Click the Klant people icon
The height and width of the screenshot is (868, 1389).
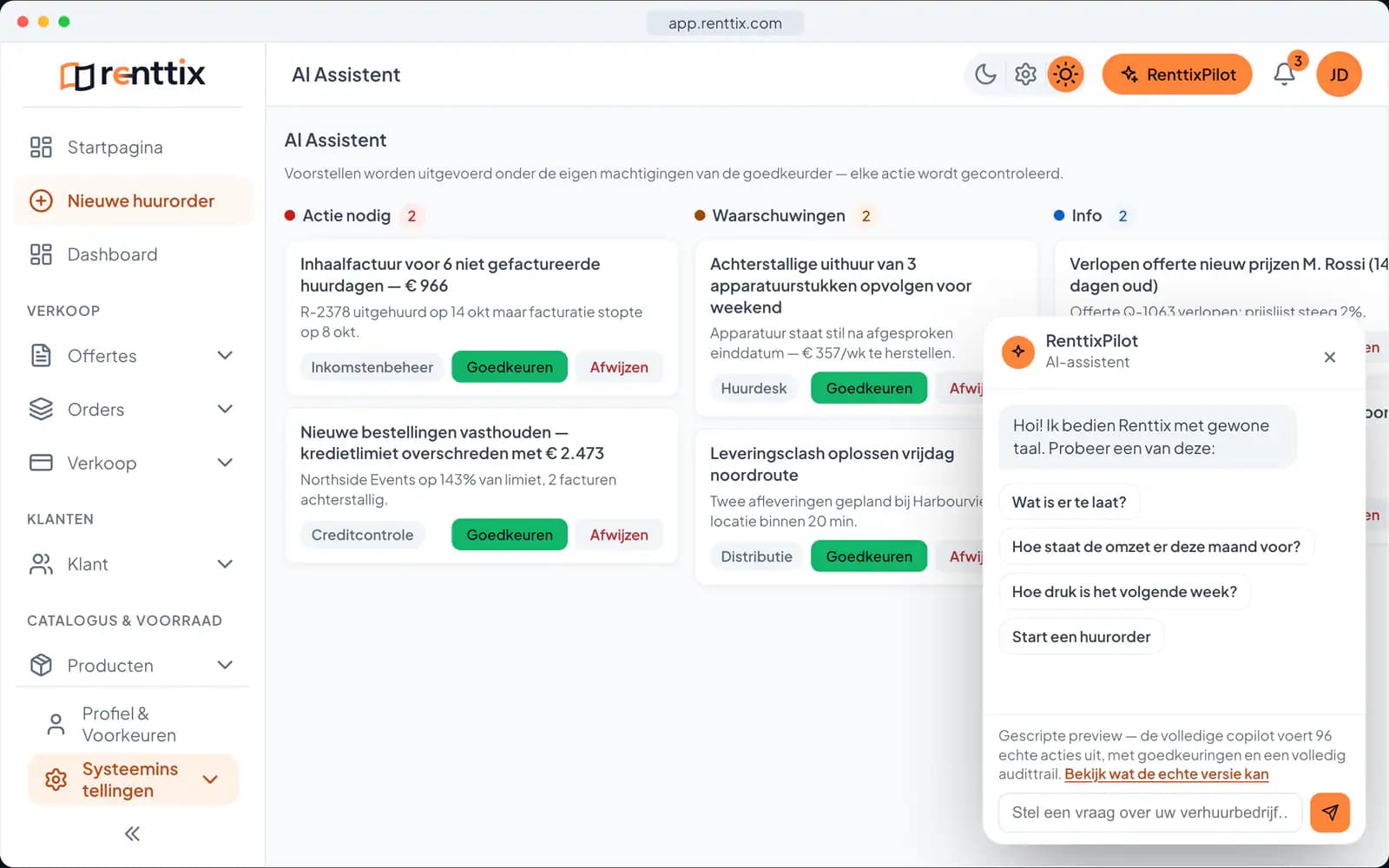pyautogui.click(x=41, y=564)
